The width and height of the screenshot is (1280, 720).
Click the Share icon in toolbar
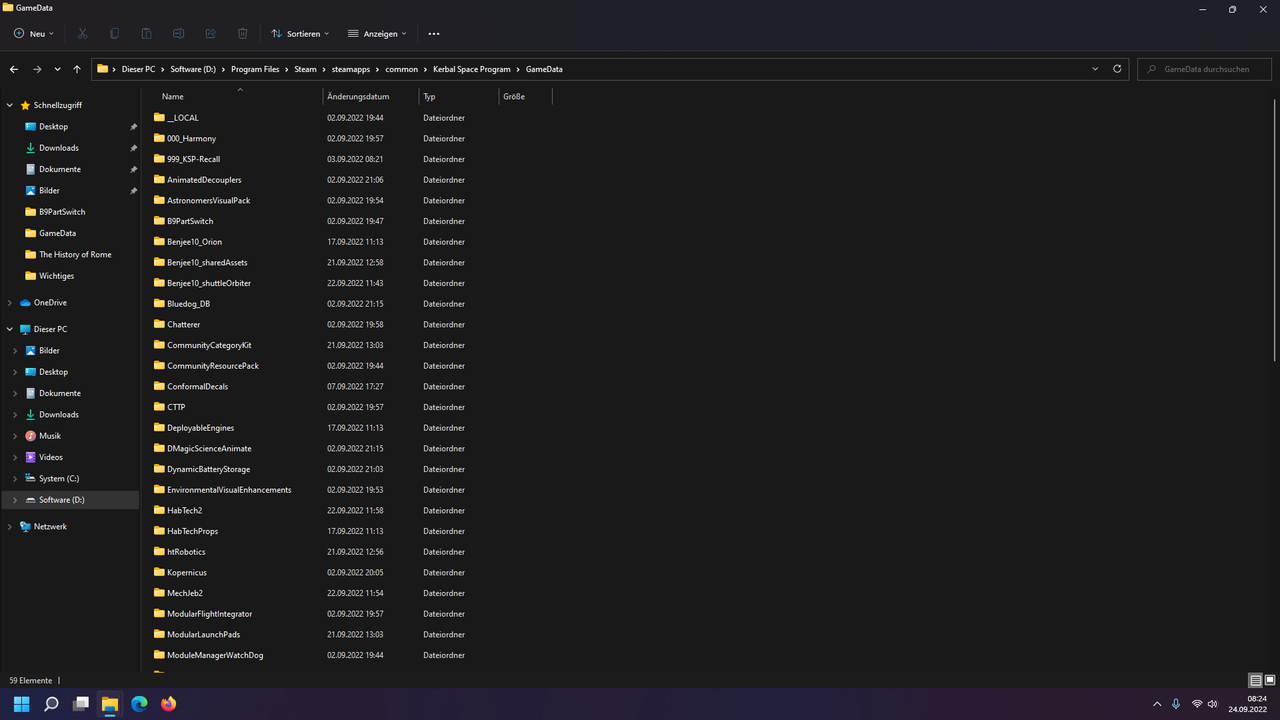point(210,33)
